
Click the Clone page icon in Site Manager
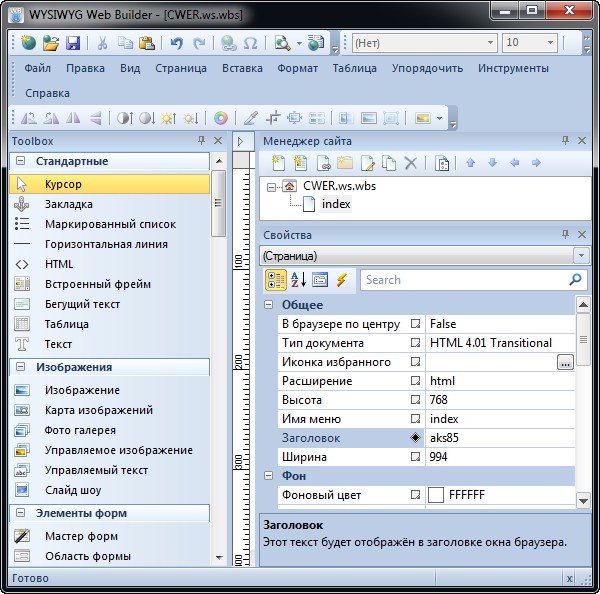(x=389, y=163)
